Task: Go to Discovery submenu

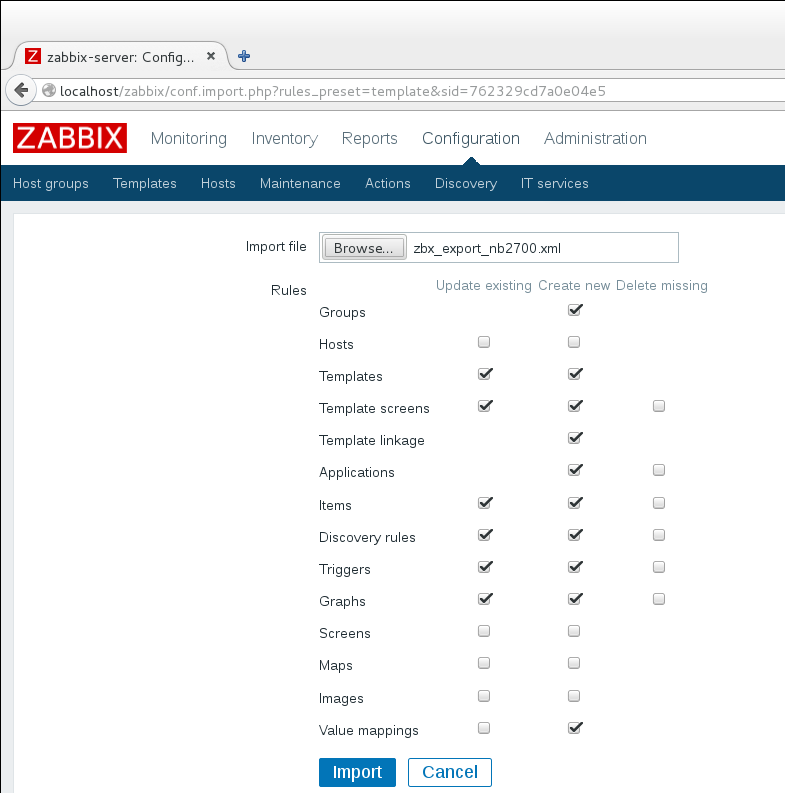Action: [466, 183]
